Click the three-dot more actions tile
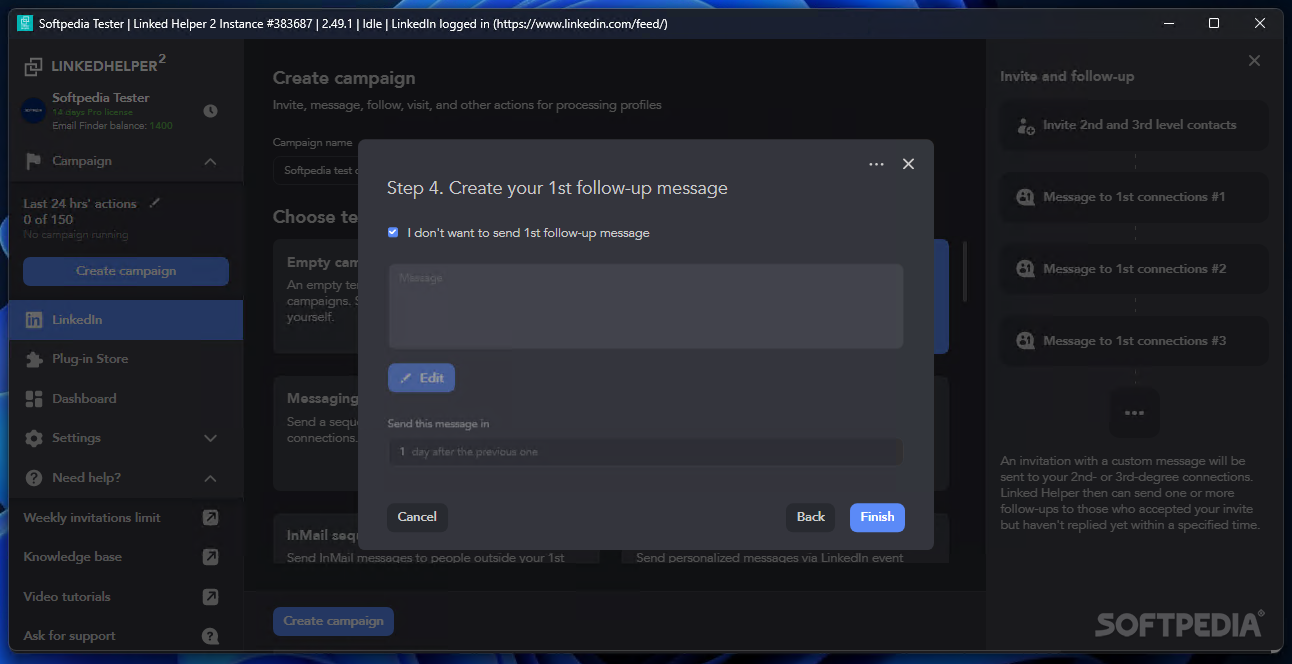1292x664 pixels. tap(1134, 413)
